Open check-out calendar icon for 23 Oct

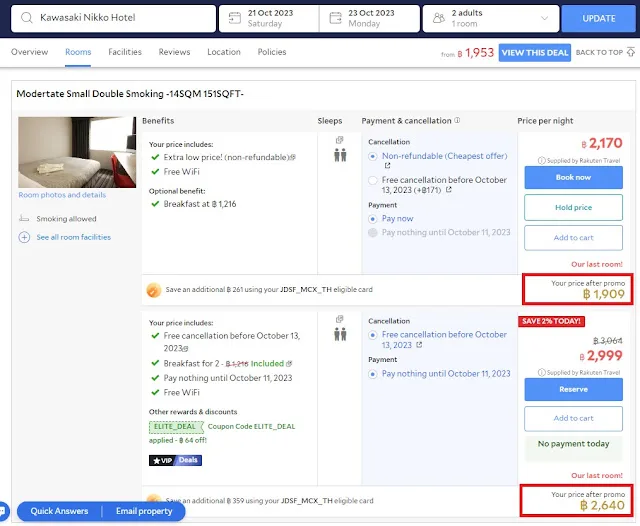[x=336, y=18]
